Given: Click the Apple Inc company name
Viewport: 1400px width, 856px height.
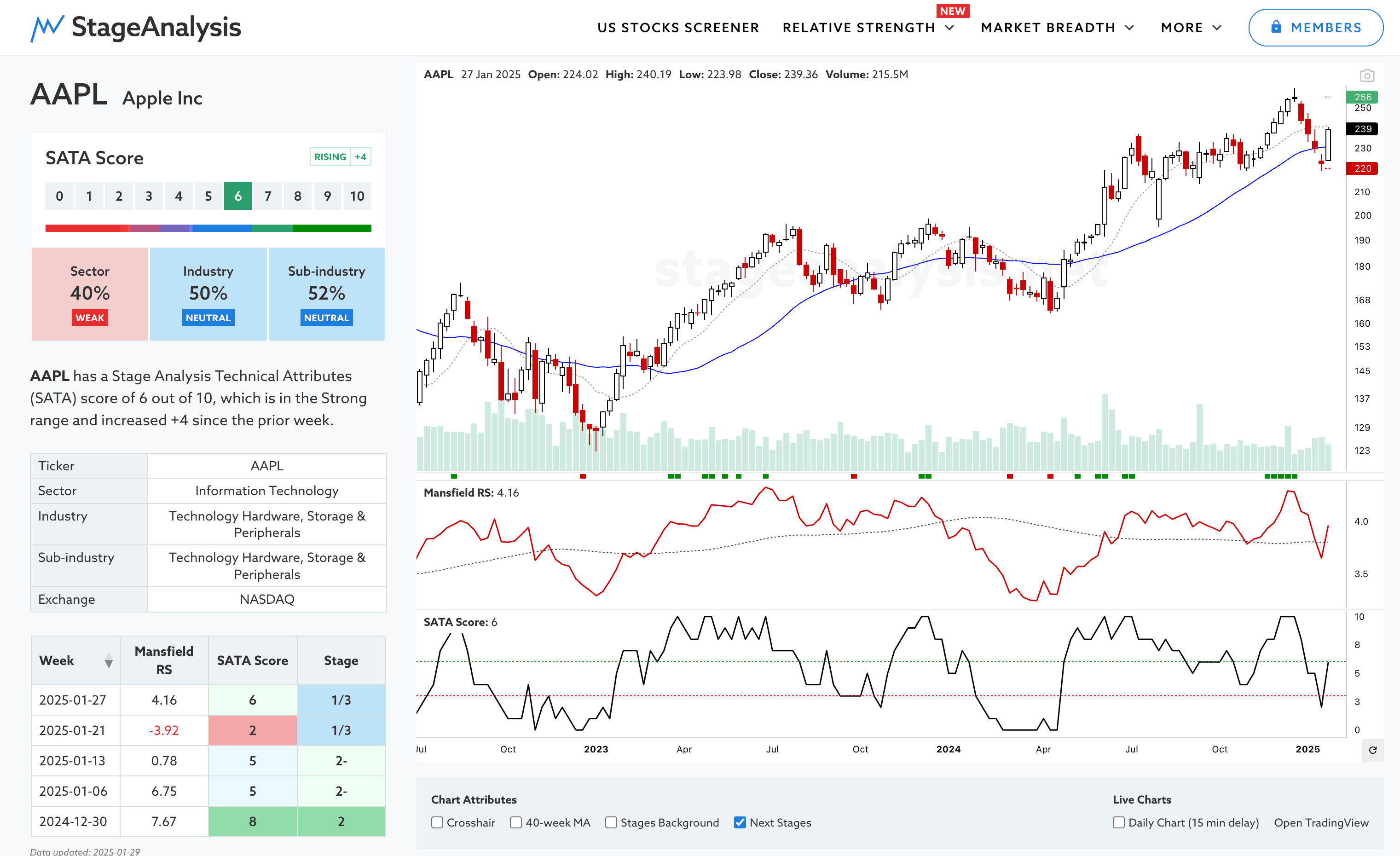Looking at the screenshot, I should tap(162, 98).
